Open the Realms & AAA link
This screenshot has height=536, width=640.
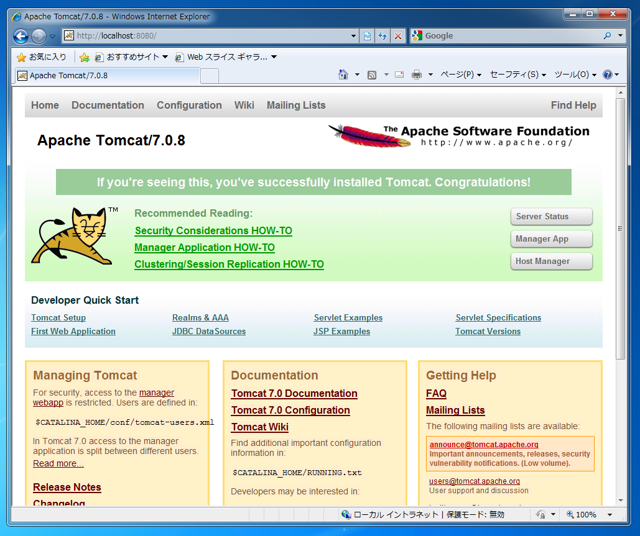point(200,318)
